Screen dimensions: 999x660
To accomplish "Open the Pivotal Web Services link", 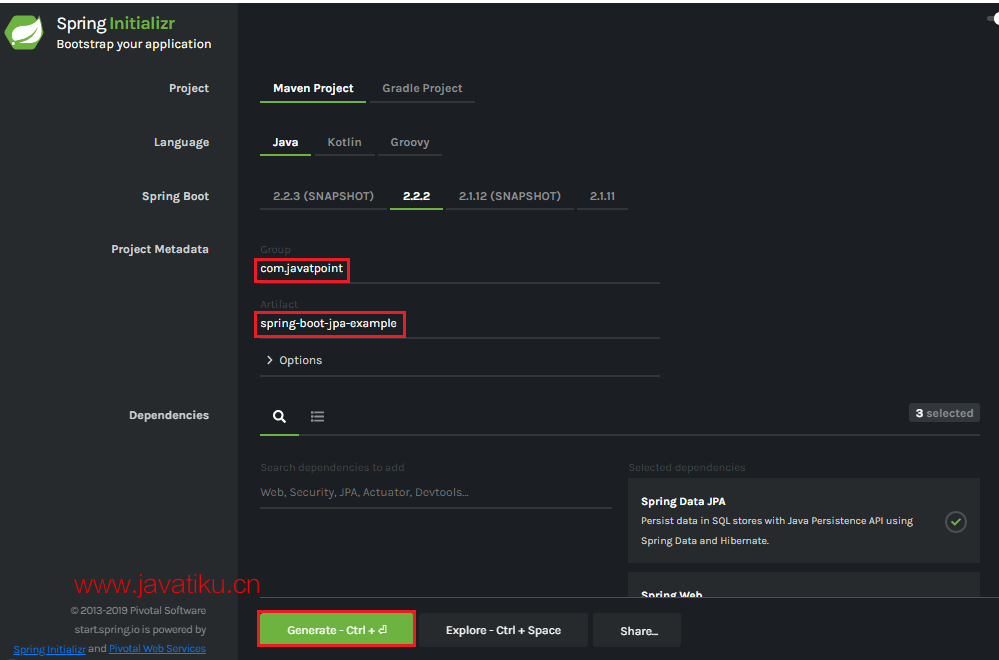I will 157,649.
